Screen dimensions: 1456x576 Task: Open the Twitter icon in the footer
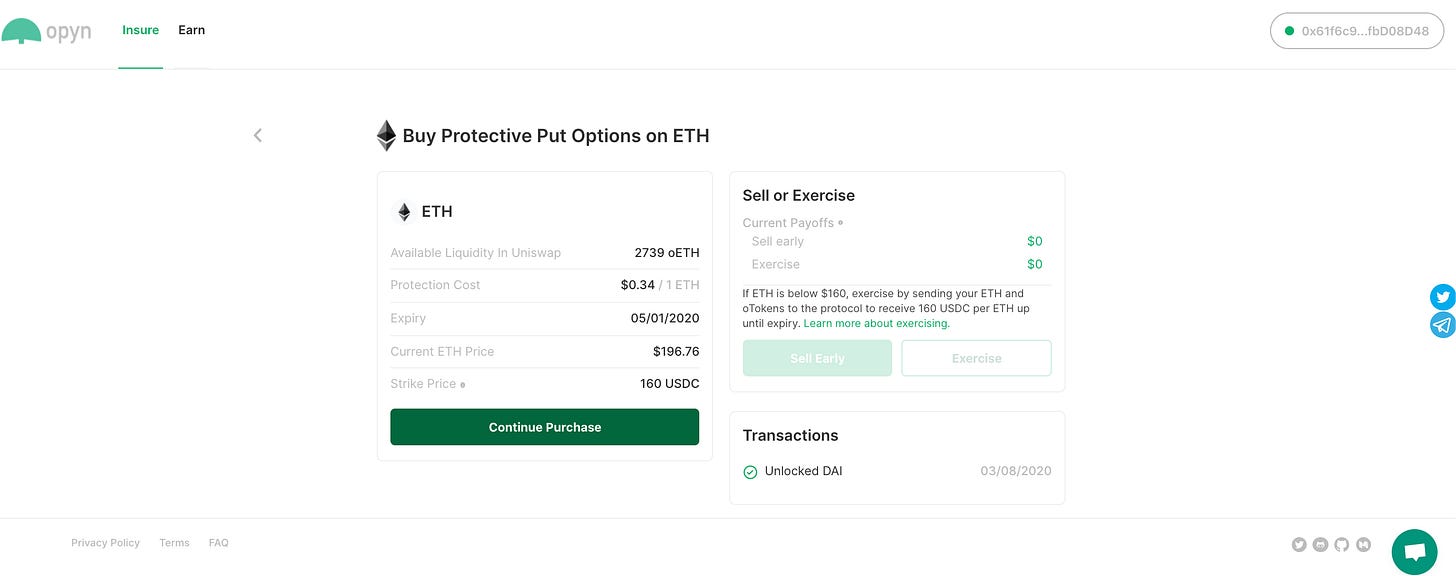pyautogui.click(x=1299, y=545)
